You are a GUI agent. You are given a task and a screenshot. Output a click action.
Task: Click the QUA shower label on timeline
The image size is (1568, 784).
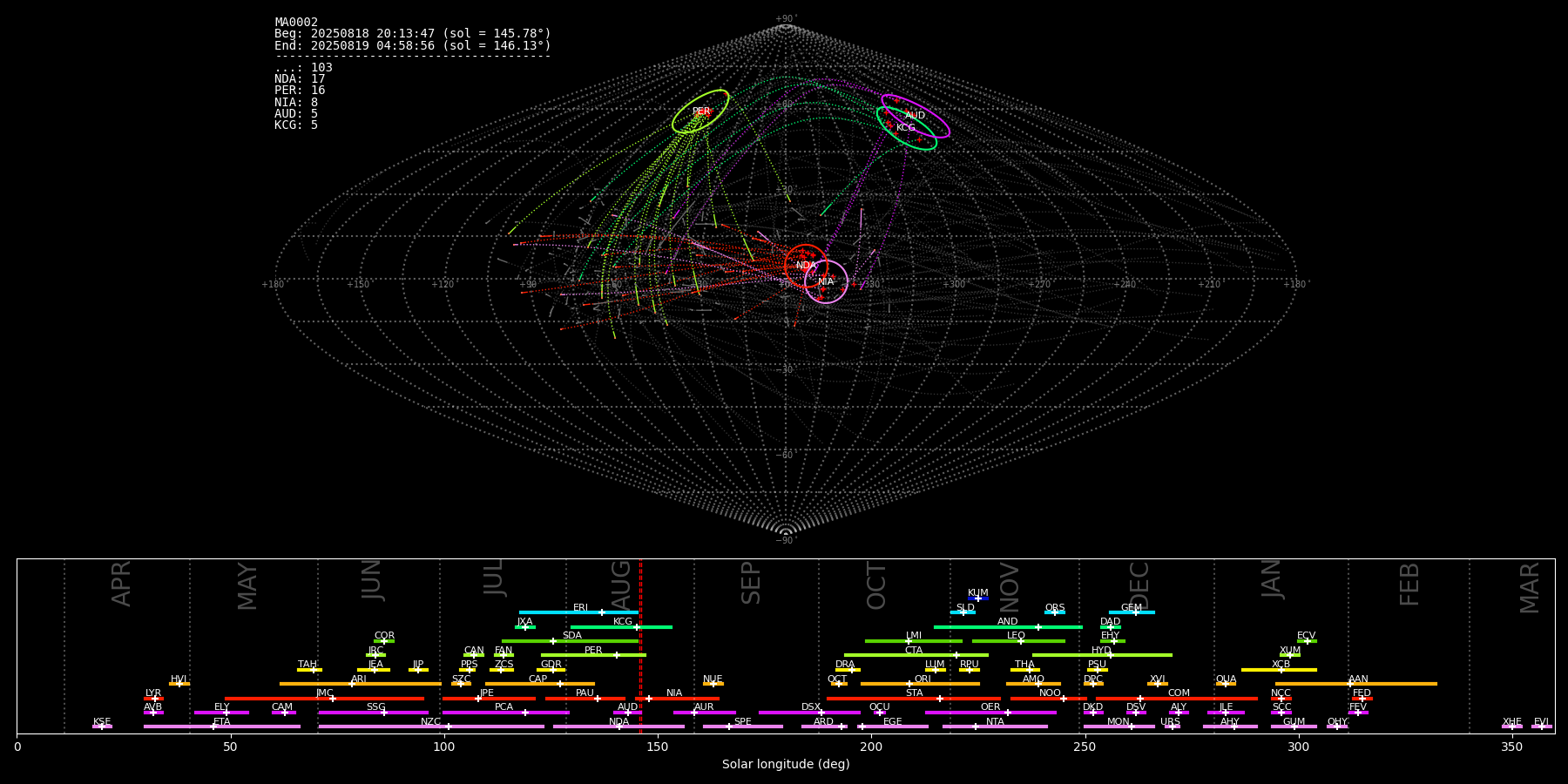[1226, 679]
